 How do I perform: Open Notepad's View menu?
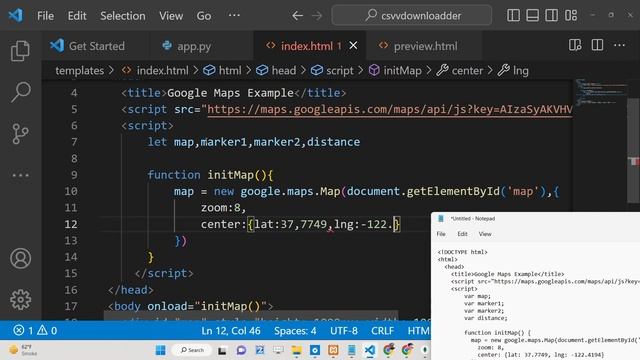pos(485,234)
